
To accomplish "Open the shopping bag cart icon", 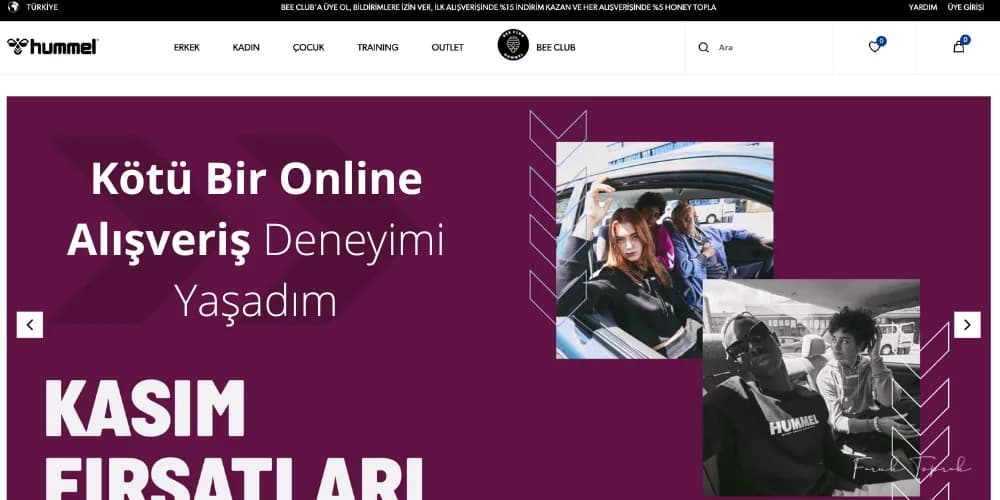I will coord(959,47).
